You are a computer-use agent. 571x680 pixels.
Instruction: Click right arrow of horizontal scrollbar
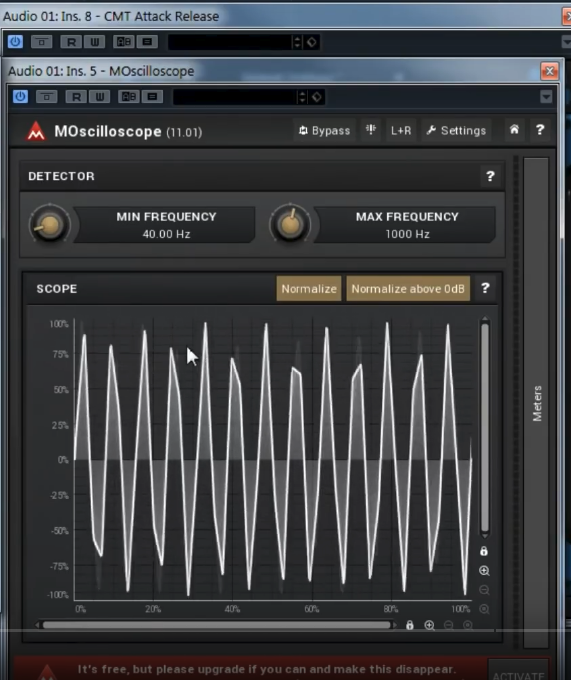point(394,625)
